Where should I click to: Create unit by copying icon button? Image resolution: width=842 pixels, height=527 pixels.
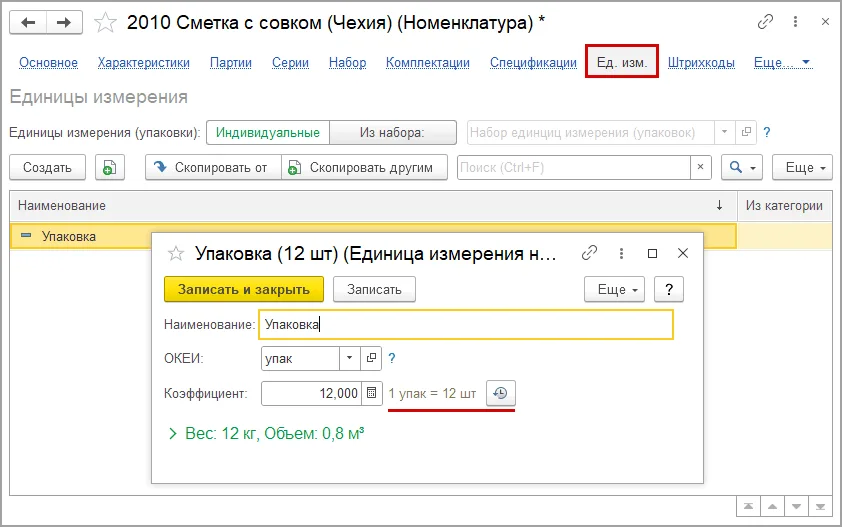[110, 168]
